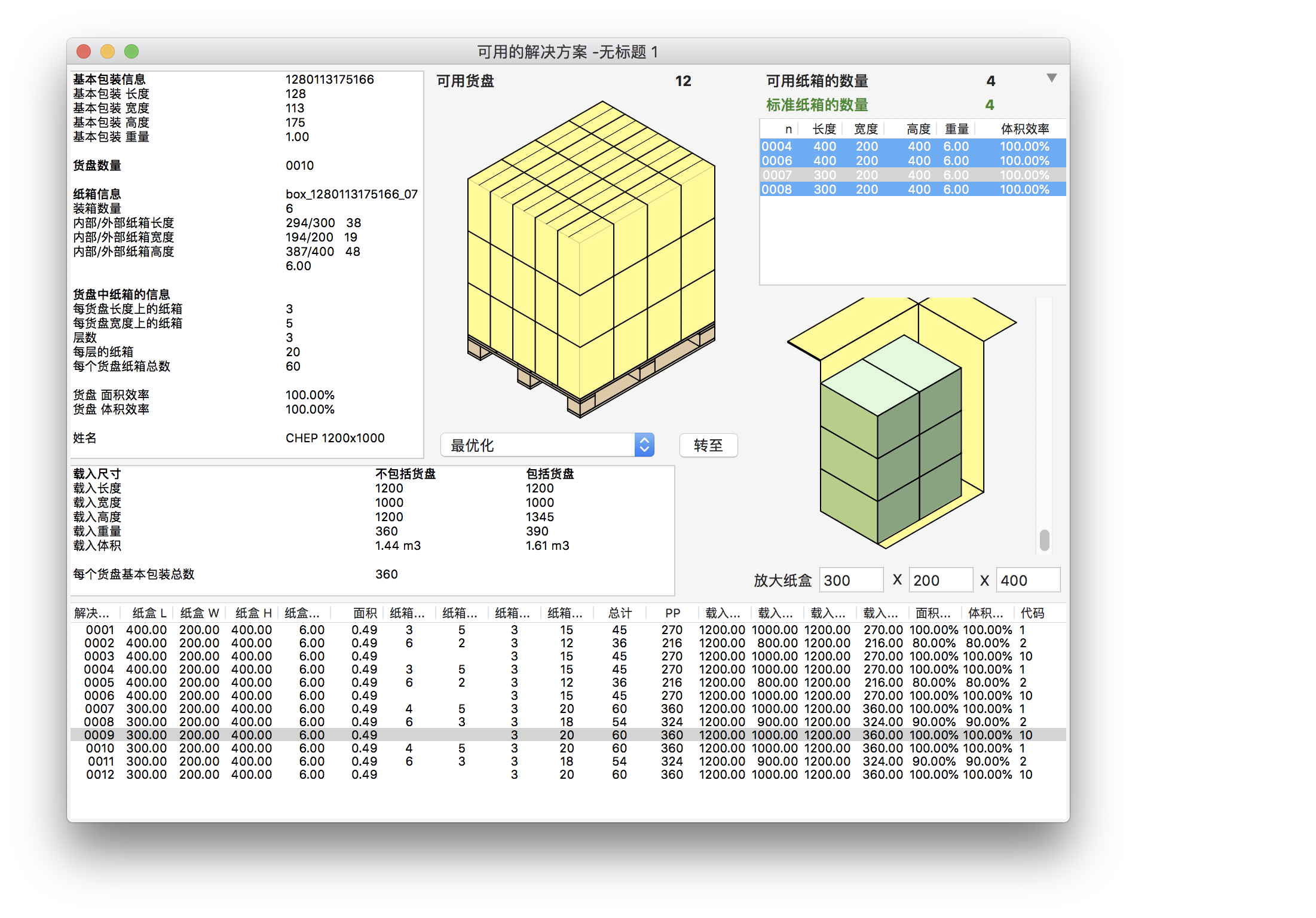The width and height of the screenshot is (1316, 918).
Task: Select solution row 0012
Action: 568,775
